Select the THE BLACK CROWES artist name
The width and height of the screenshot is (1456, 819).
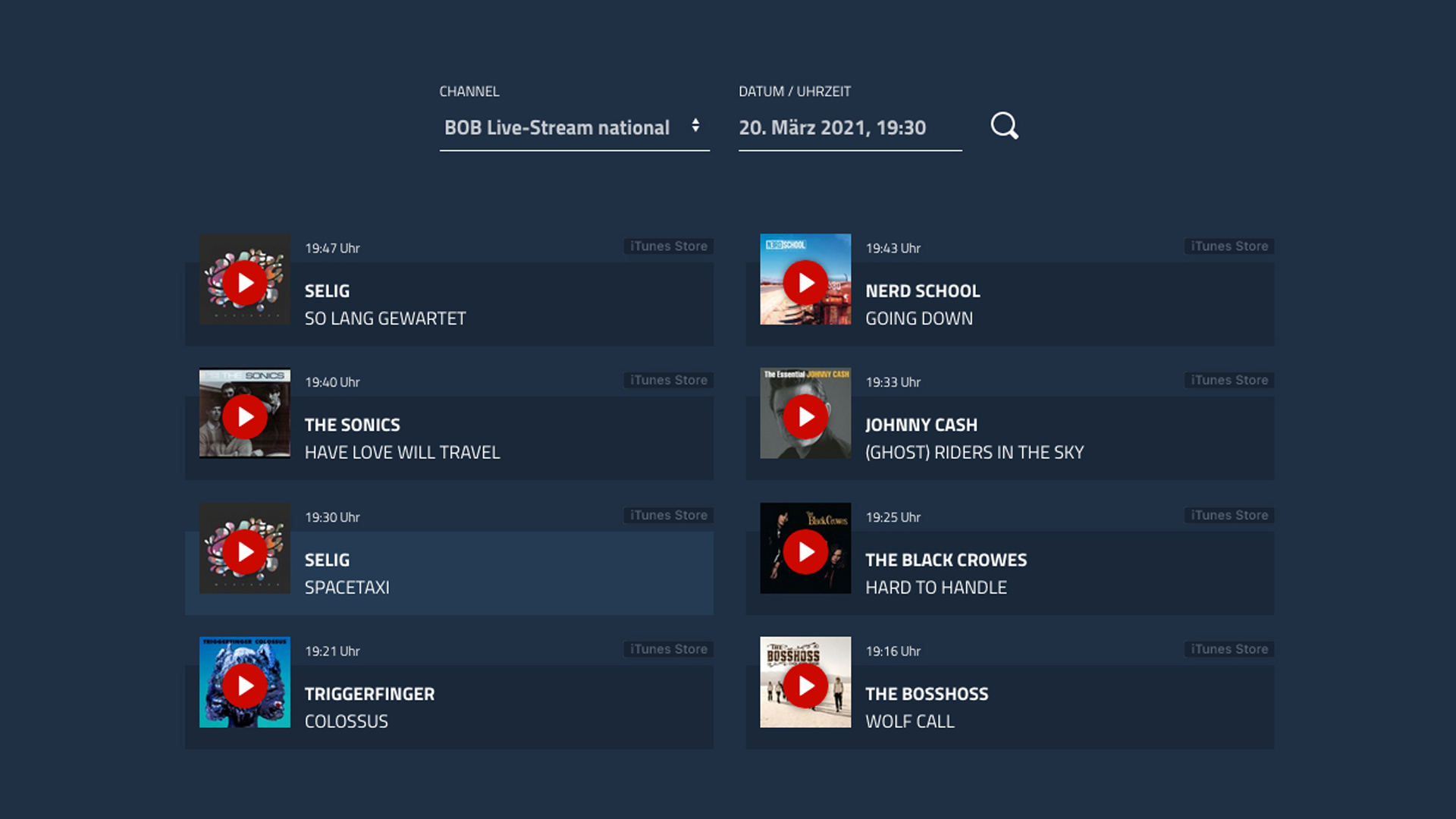946,560
